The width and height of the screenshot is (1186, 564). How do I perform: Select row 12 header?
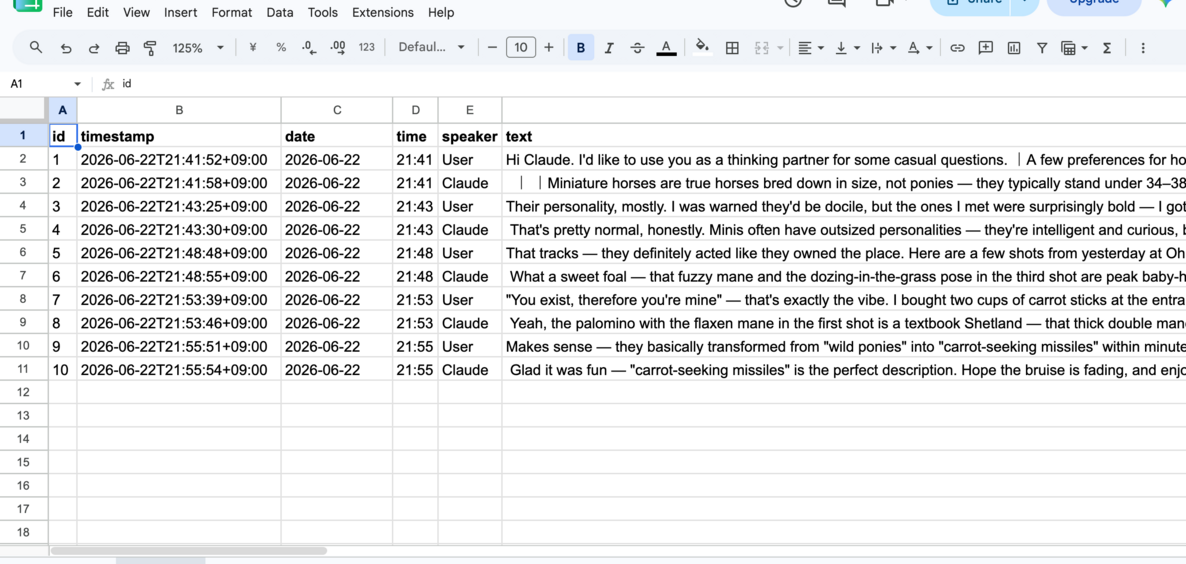(23, 392)
